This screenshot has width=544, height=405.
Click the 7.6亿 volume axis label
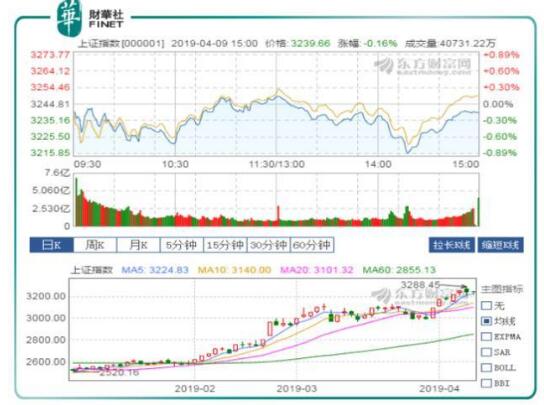57,173
